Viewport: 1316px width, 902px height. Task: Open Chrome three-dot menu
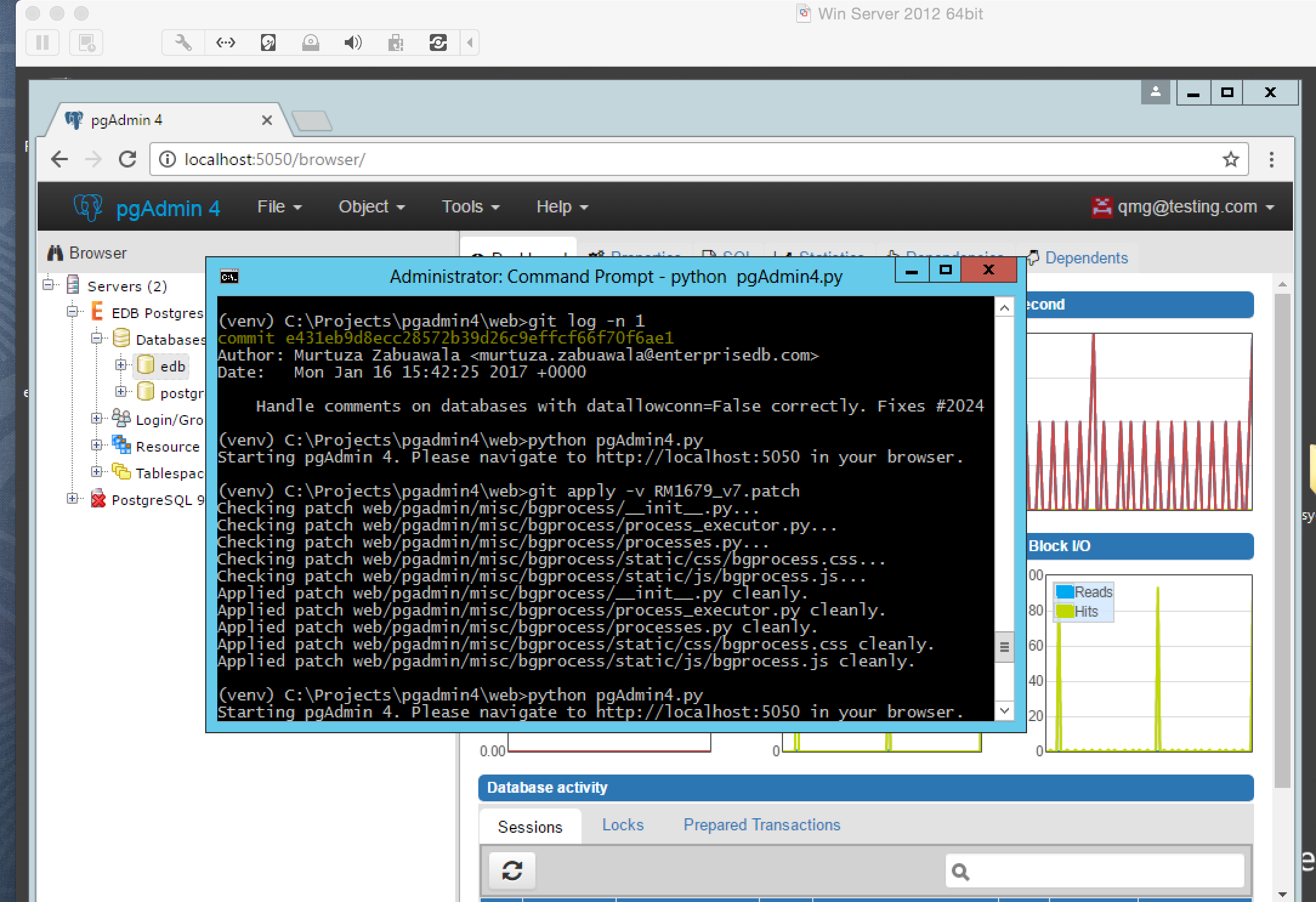tap(1271, 160)
